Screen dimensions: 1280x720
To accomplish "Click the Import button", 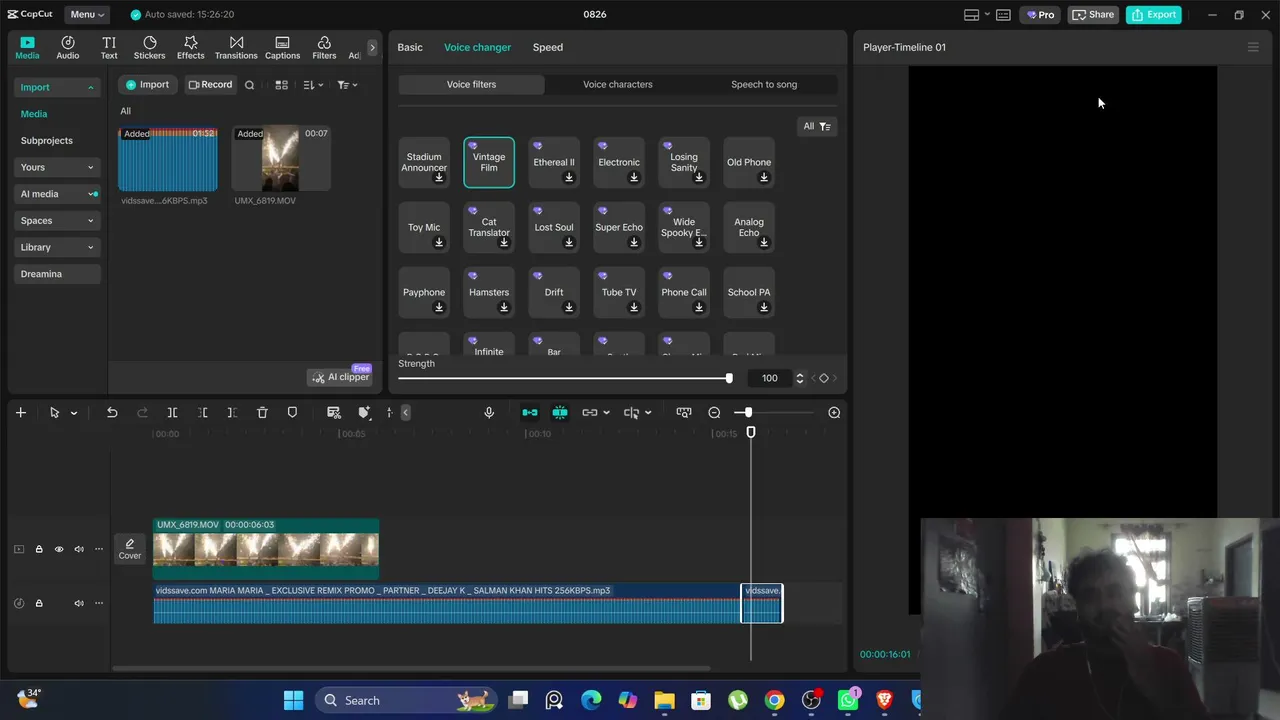I will [148, 85].
